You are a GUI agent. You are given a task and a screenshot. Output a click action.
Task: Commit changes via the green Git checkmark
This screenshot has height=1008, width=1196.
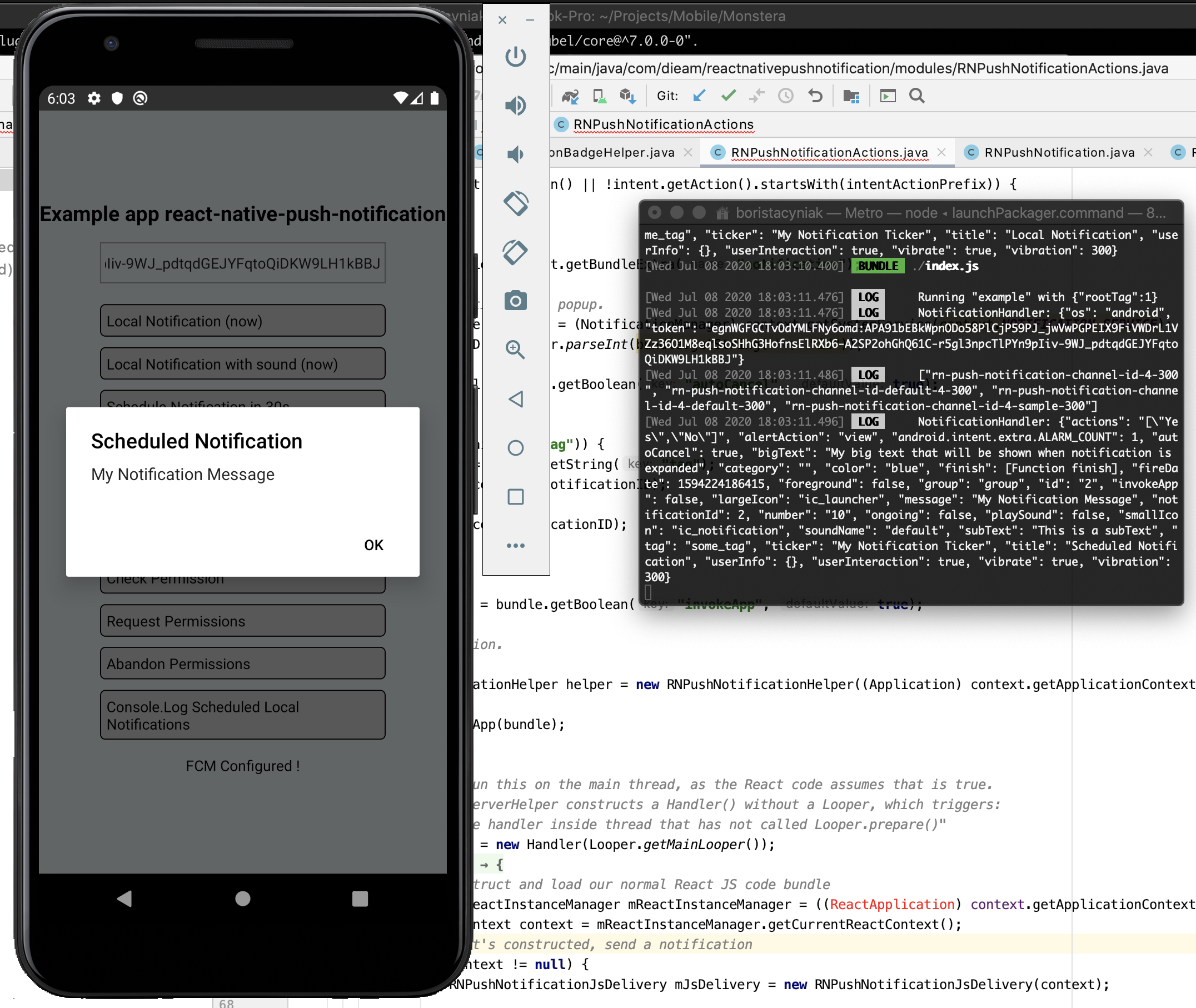[x=728, y=96]
